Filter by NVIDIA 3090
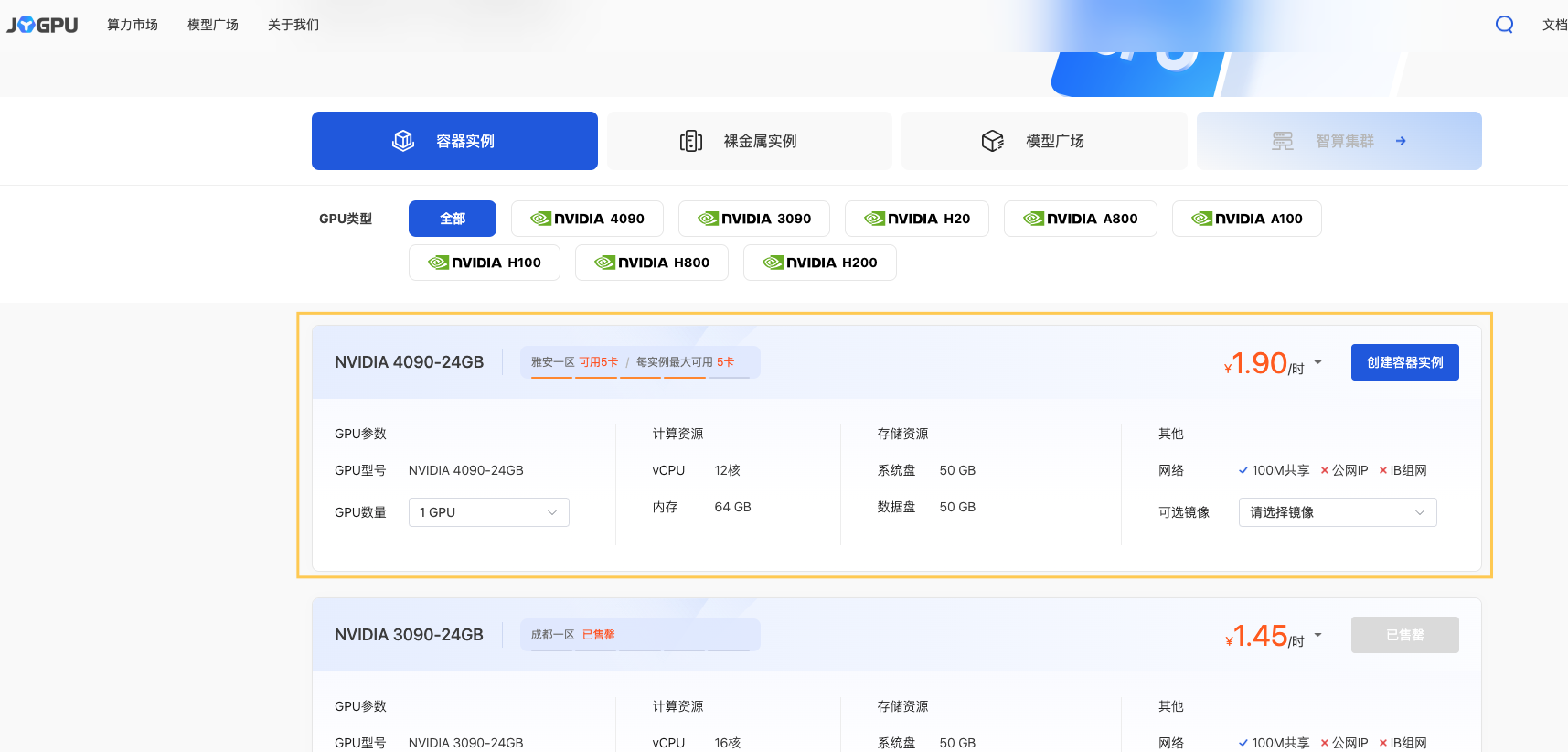This screenshot has height=752, width=1568. 754,219
